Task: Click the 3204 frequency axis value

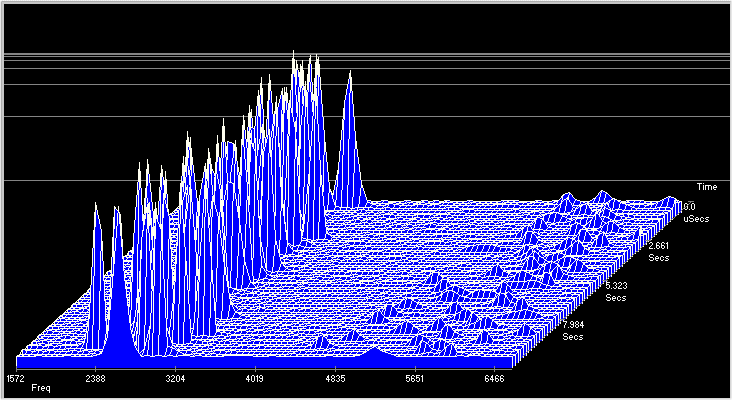Action: pyautogui.click(x=175, y=379)
